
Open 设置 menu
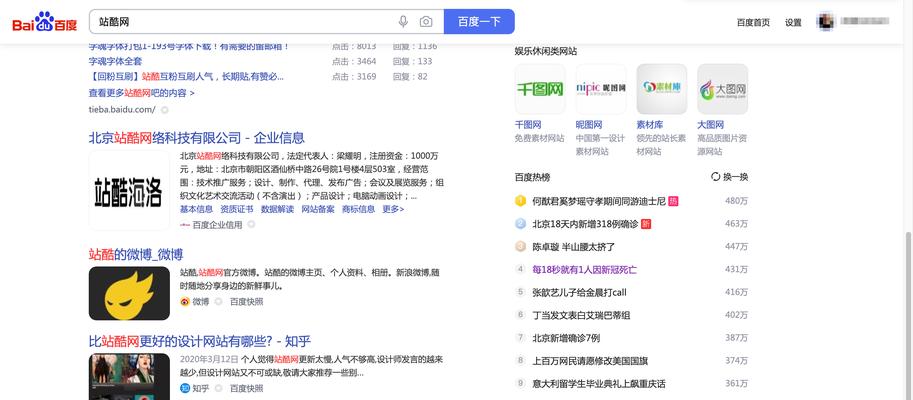coord(793,22)
